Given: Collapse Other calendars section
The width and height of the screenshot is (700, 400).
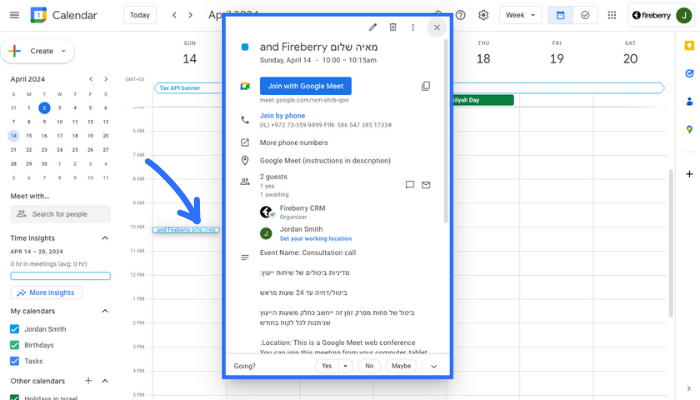Looking at the screenshot, I should coord(105,381).
